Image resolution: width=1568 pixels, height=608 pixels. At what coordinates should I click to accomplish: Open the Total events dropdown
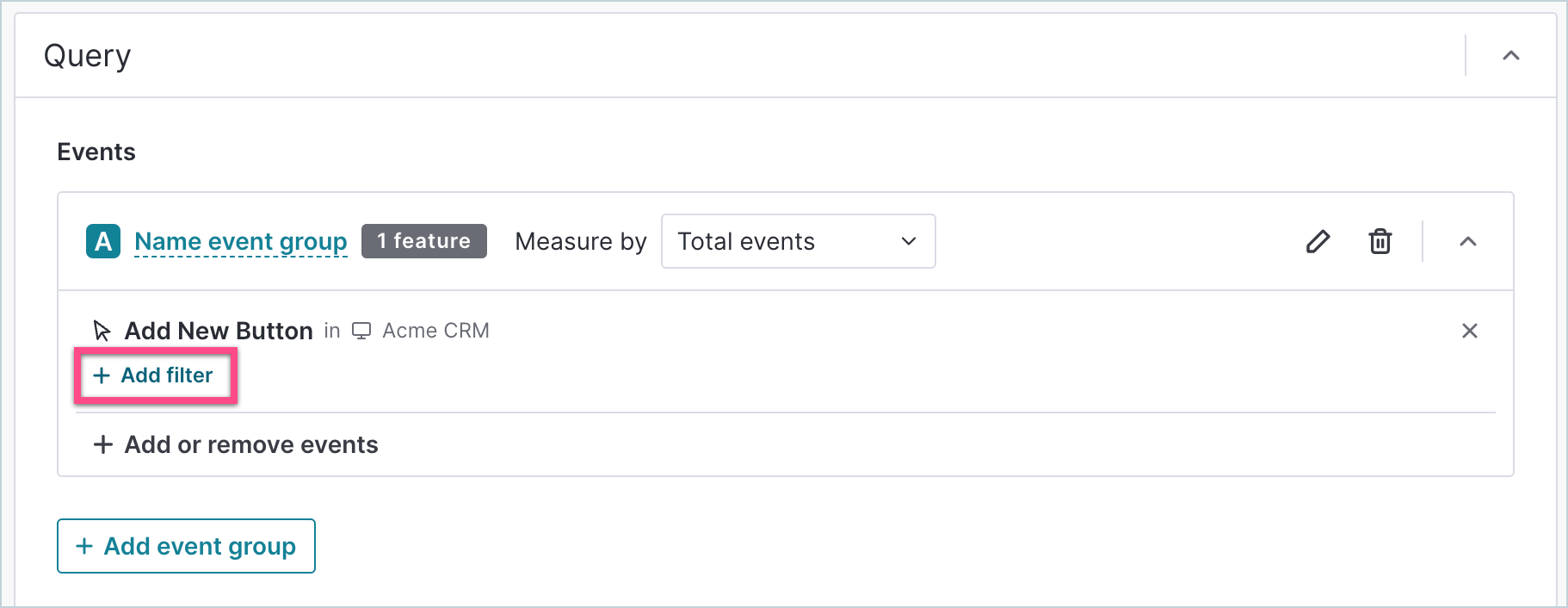(x=798, y=241)
